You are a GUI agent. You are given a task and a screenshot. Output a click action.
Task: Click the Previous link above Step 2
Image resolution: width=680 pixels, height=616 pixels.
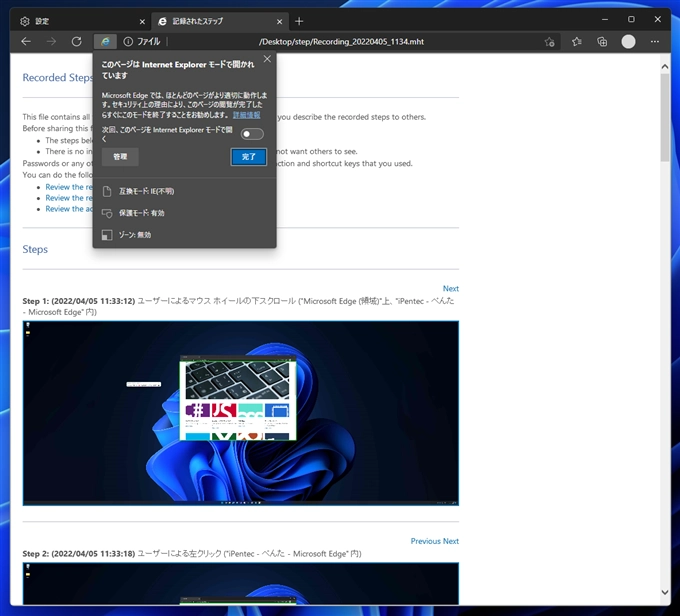click(425, 541)
